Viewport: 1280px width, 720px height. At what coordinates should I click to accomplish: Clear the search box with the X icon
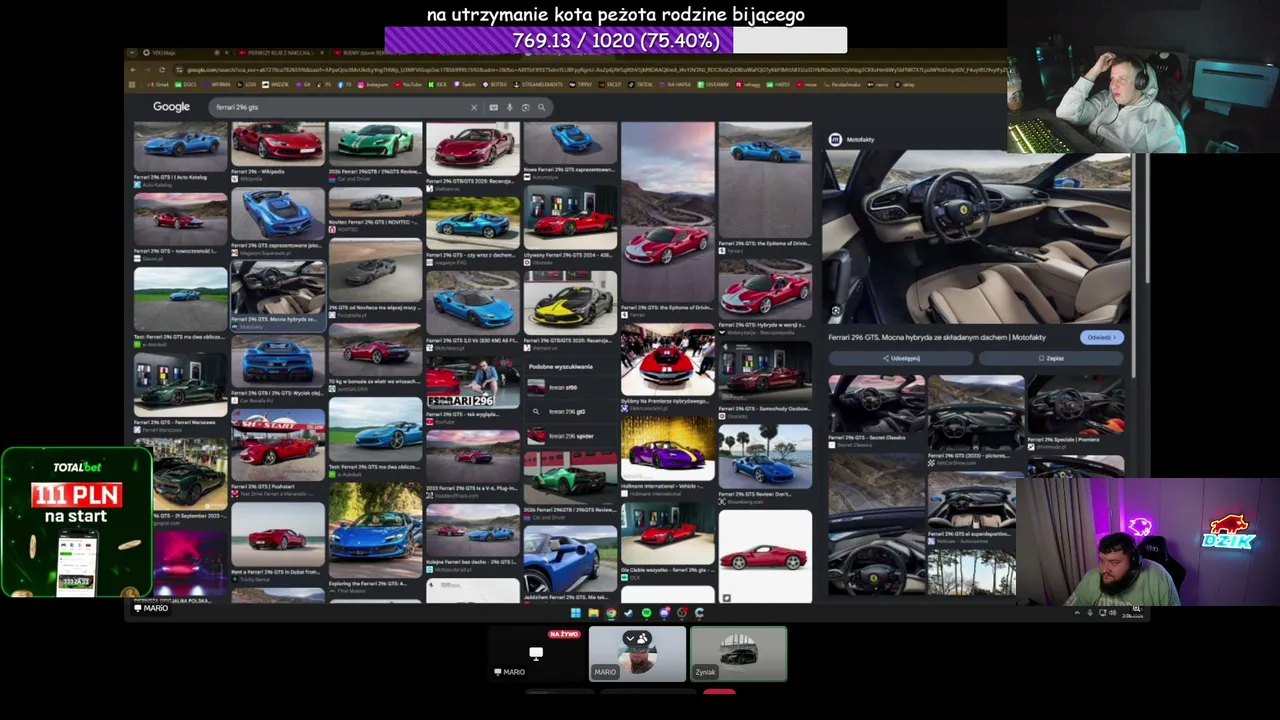474,107
